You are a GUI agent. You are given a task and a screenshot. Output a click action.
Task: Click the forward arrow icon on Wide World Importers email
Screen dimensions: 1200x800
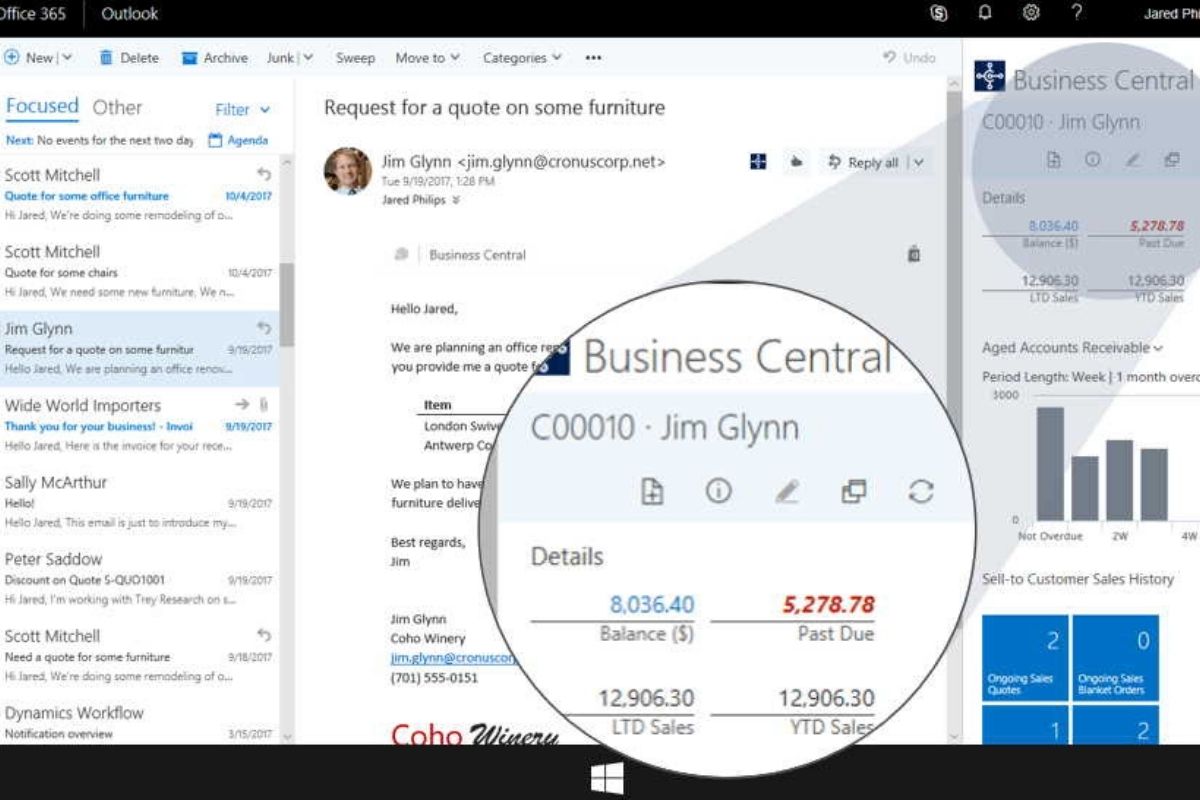(x=242, y=404)
